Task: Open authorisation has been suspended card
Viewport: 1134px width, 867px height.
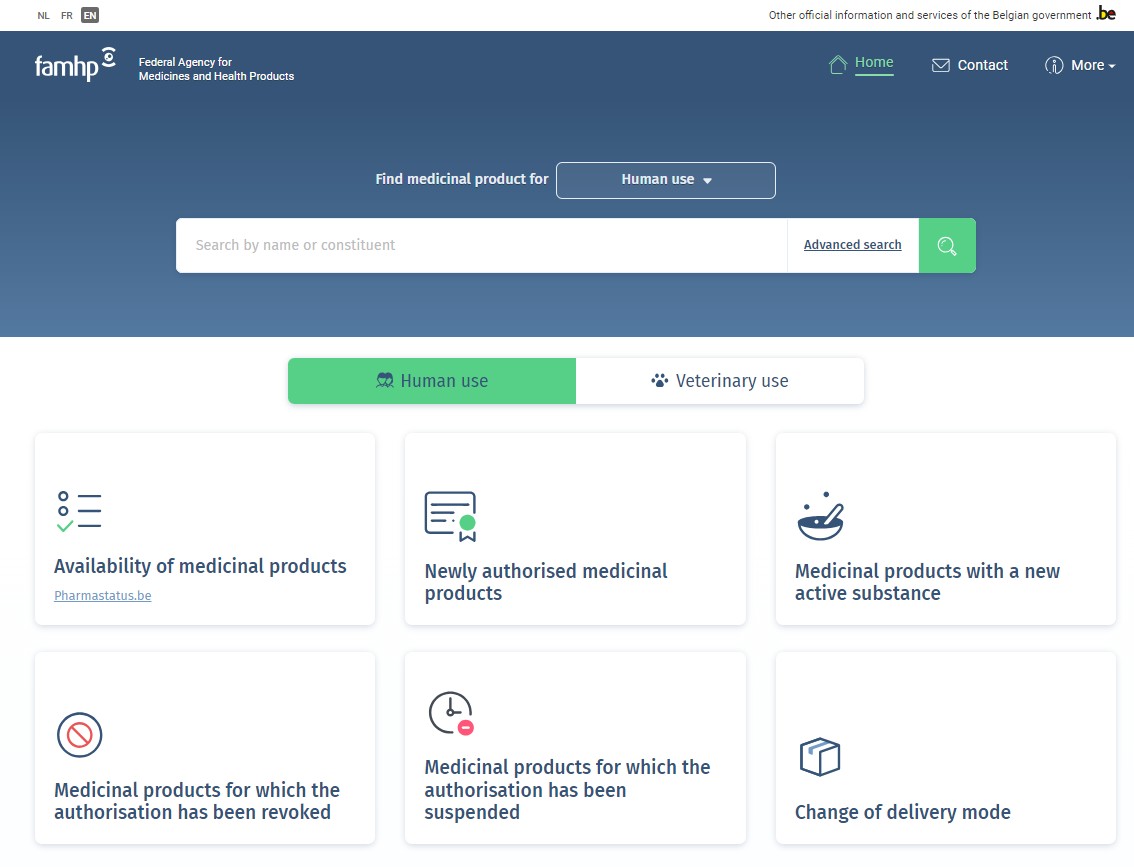Action: click(575, 748)
